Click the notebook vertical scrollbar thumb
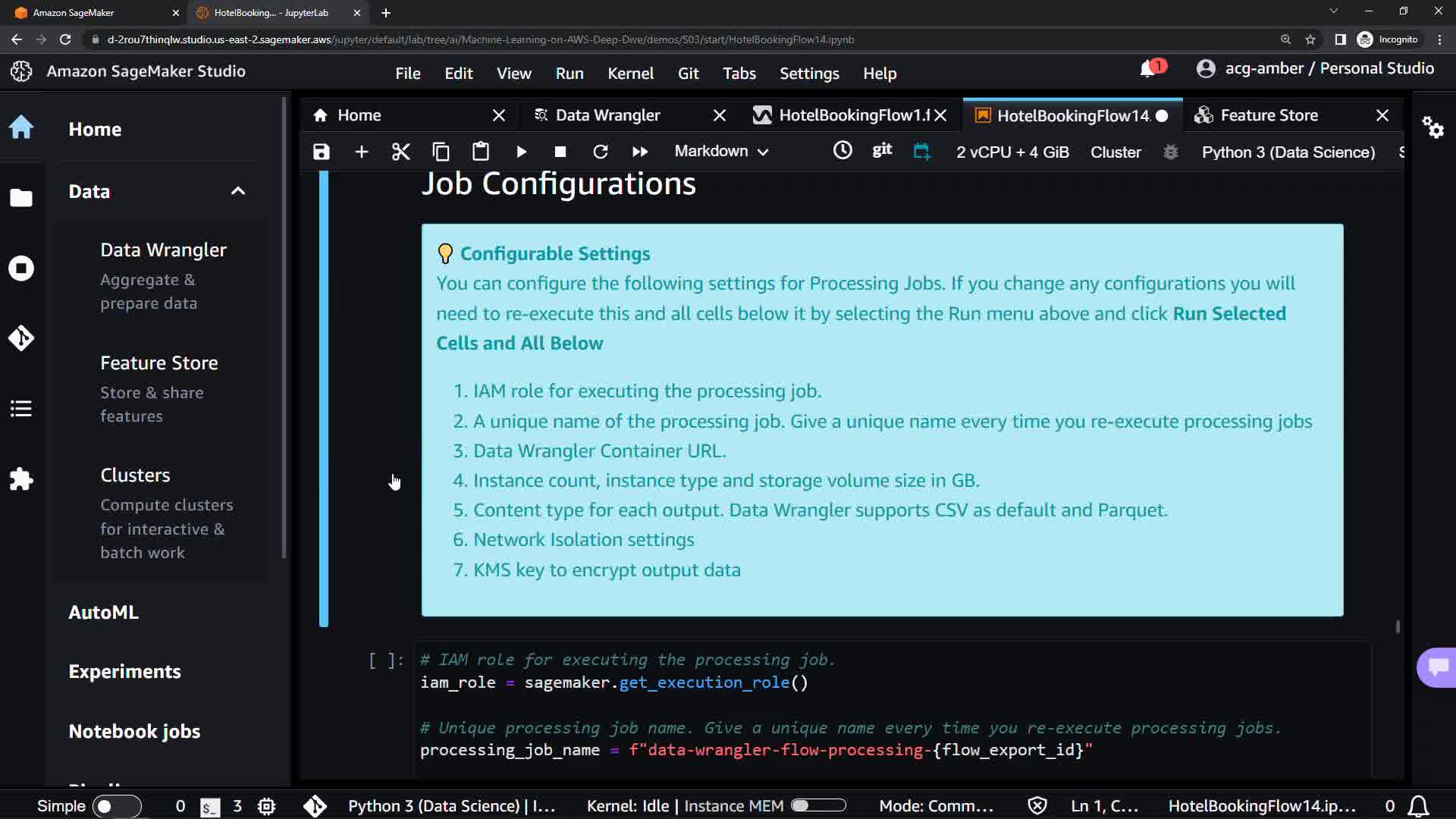 point(1397,626)
